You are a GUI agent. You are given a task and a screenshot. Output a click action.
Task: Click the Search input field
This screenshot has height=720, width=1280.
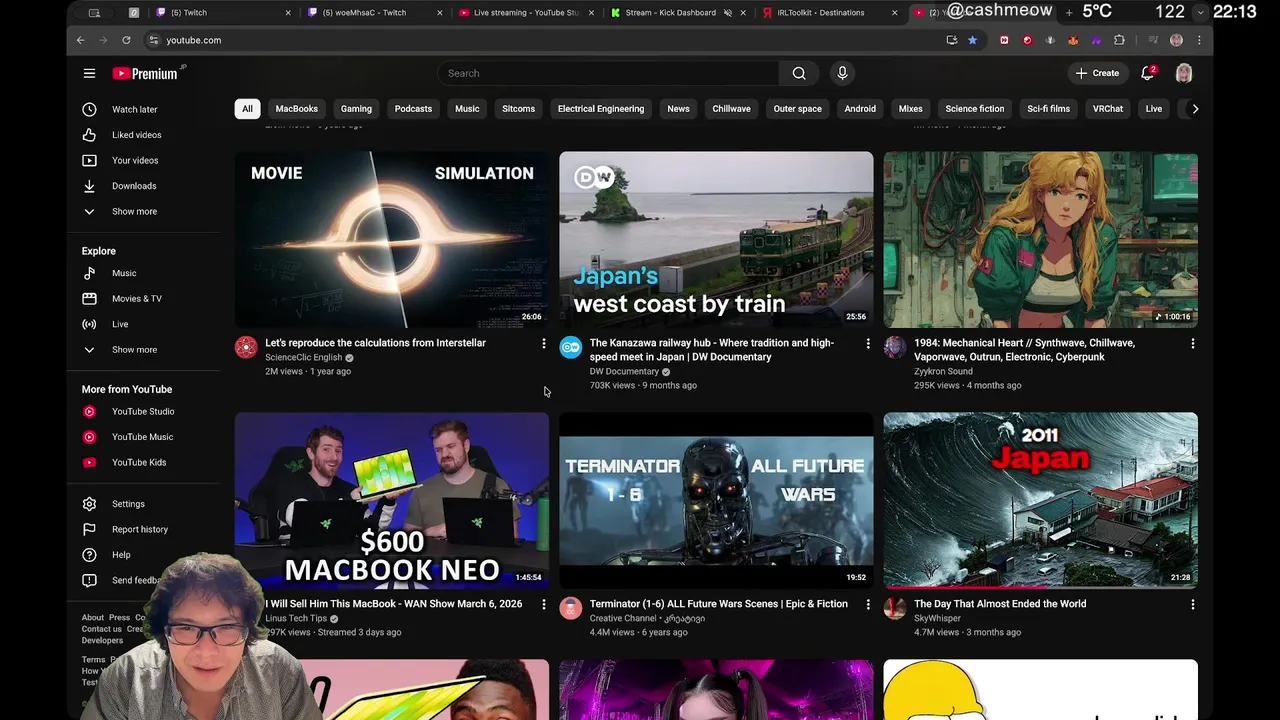(608, 73)
